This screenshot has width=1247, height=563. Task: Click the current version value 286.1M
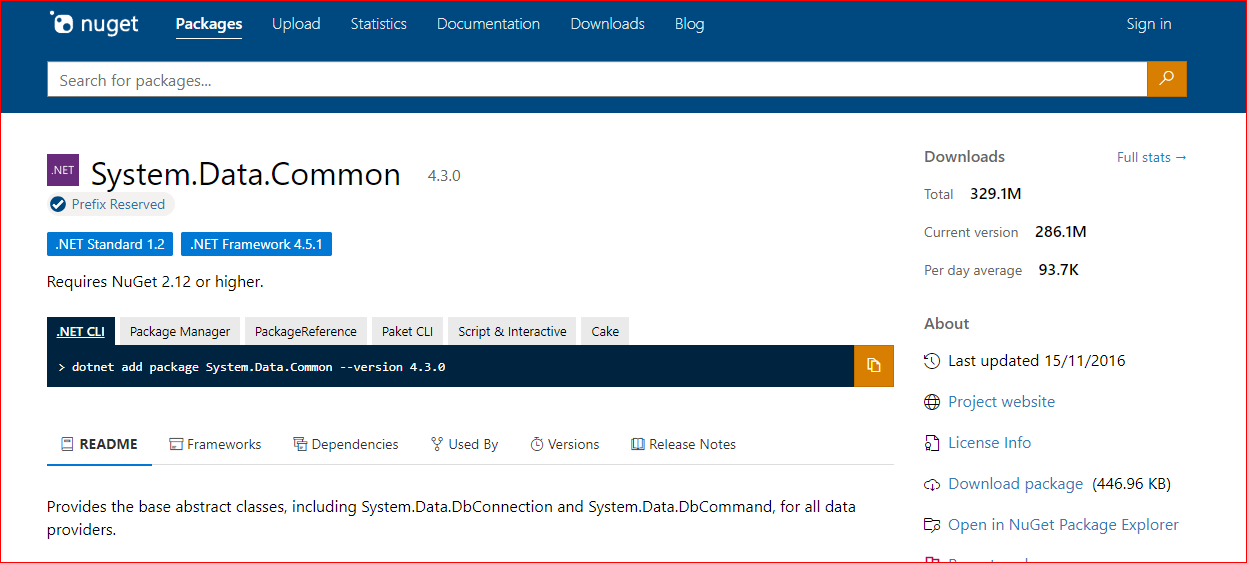[x=1060, y=232]
